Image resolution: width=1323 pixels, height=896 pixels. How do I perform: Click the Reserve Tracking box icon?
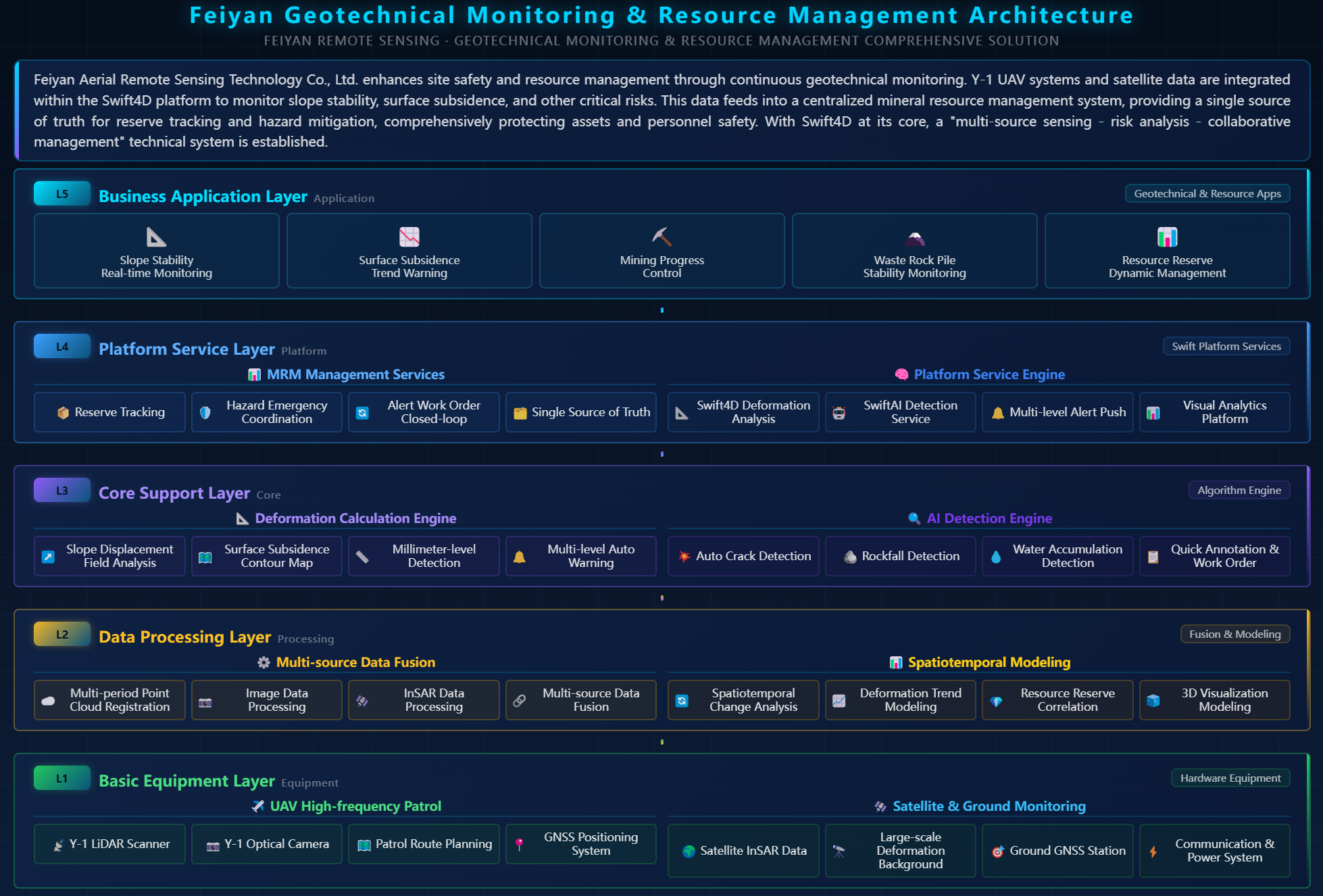[64, 413]
